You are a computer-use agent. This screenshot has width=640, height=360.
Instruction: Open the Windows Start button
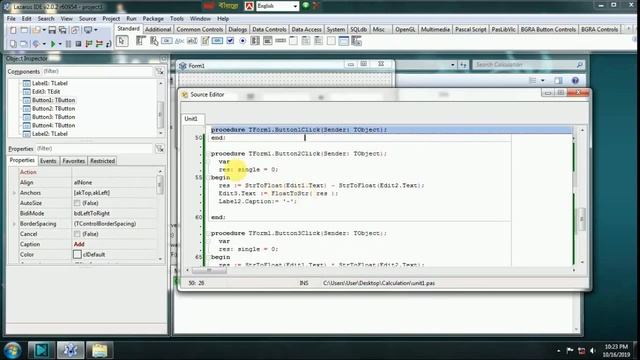(x=12, y=350)
